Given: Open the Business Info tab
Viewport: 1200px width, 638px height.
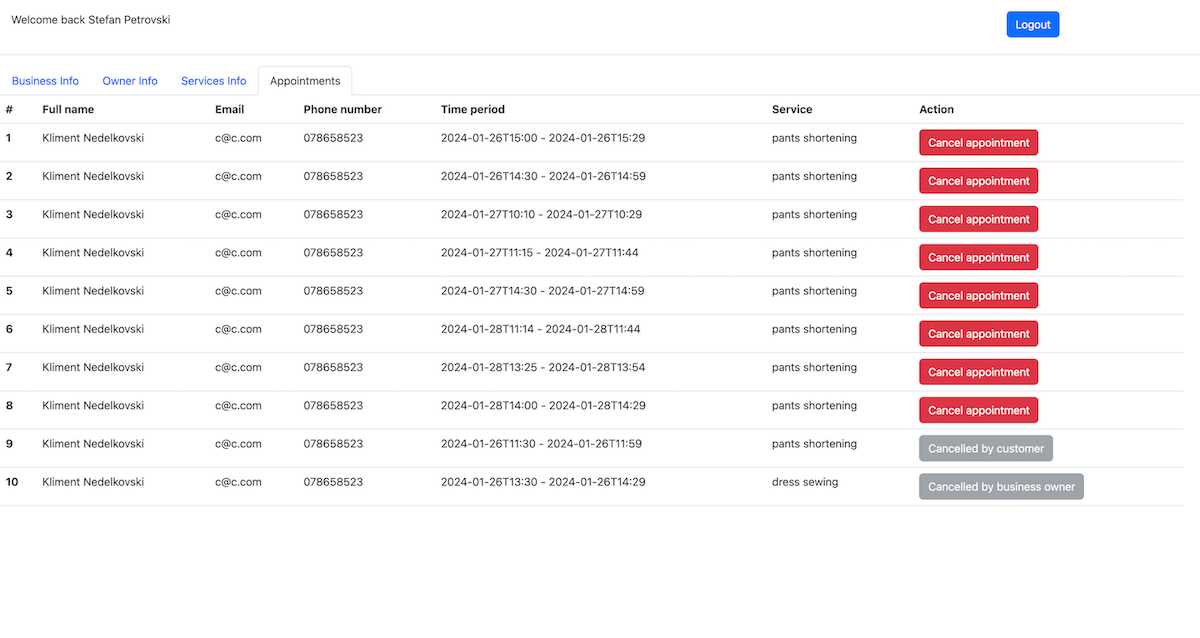Looking at the screenshot, I should (45, 81).
